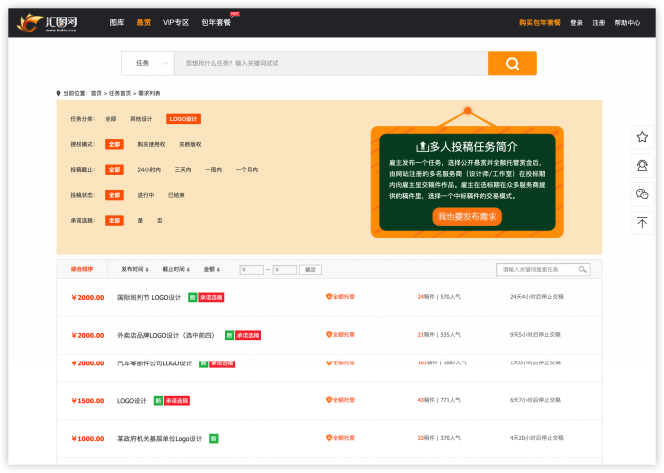
Task: Click the shield 全额托管 icon in the 外卖店品牌 row
Action: point(329,335)
